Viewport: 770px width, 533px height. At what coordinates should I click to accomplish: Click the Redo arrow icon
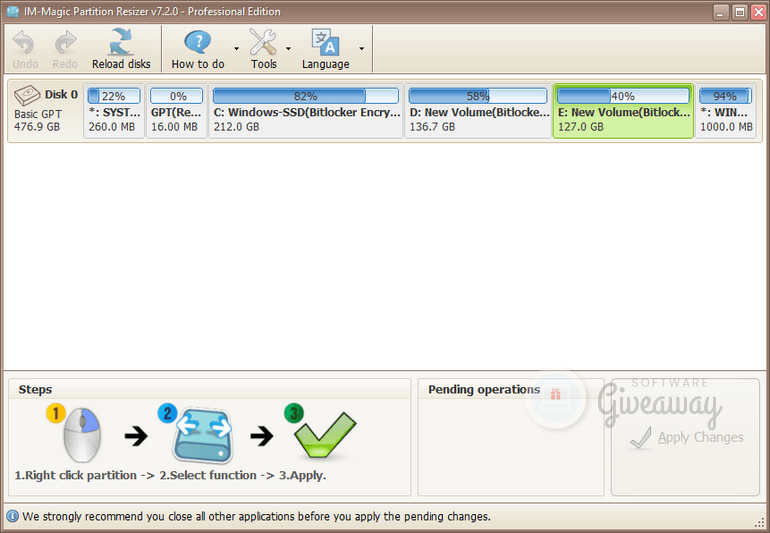(x=65, y=43)
